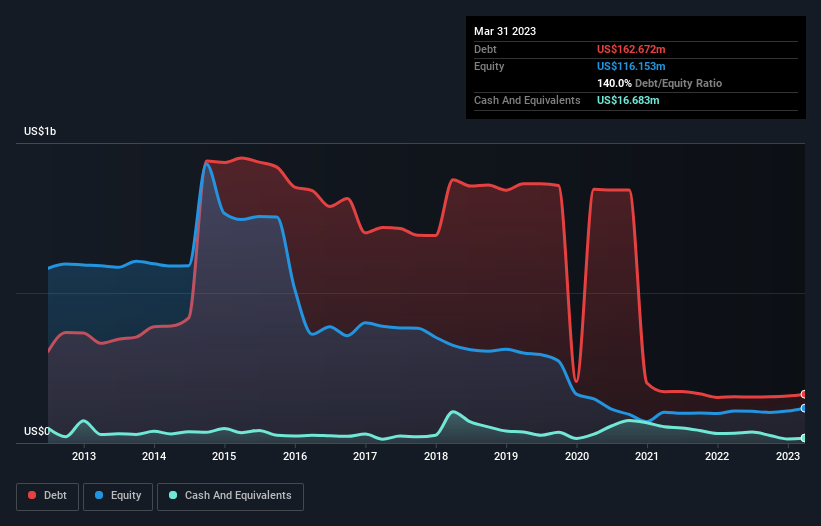Click the 2014 x-axis label

154,456
